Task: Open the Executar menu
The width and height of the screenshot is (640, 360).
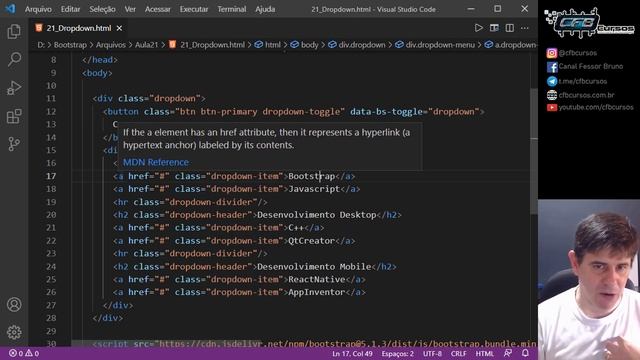Action: coord(194,9)
